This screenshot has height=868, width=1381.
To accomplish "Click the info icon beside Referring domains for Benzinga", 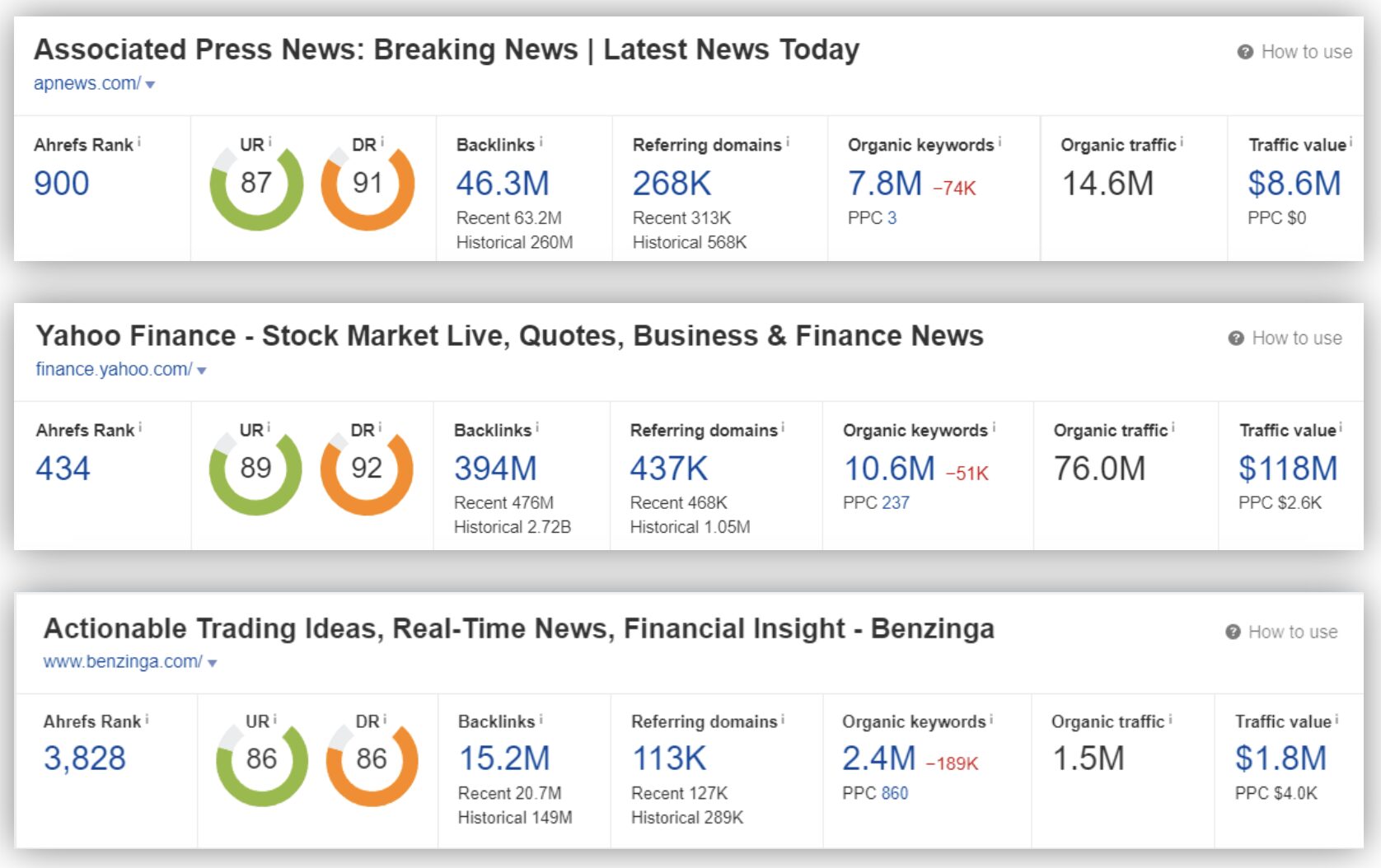I will point(783,719).
